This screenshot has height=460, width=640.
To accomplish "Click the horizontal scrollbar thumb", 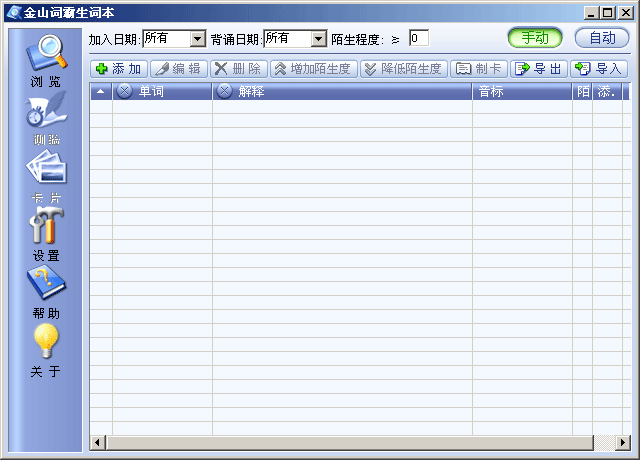I will click(x=349, y=442).
